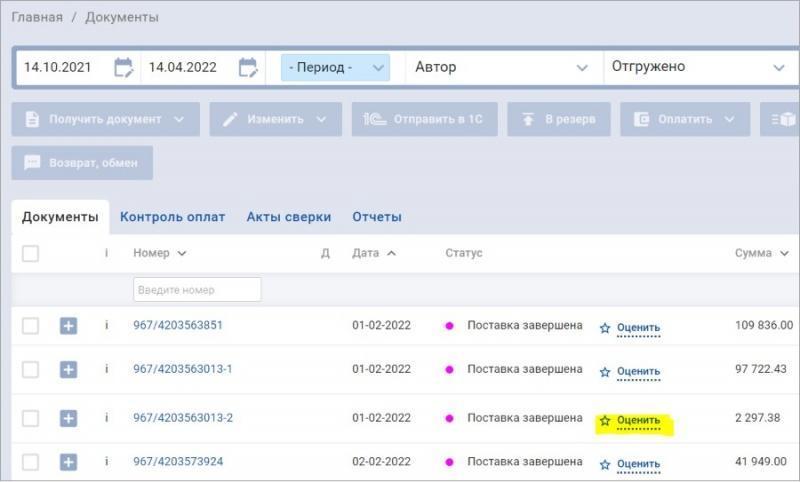Viewport: 800px width, 482px height.
Task: Open the Период dropdown
Action: coord(334,68)
